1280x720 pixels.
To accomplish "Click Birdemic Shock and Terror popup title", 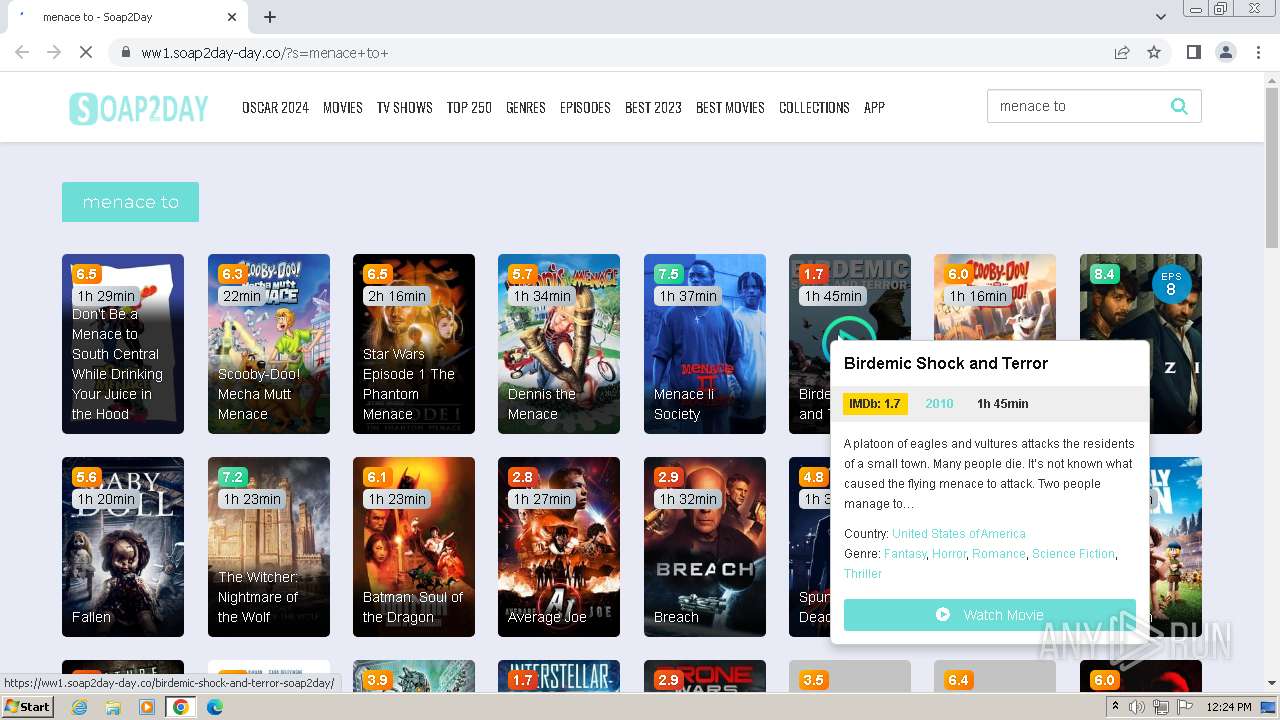I will 946,363.
